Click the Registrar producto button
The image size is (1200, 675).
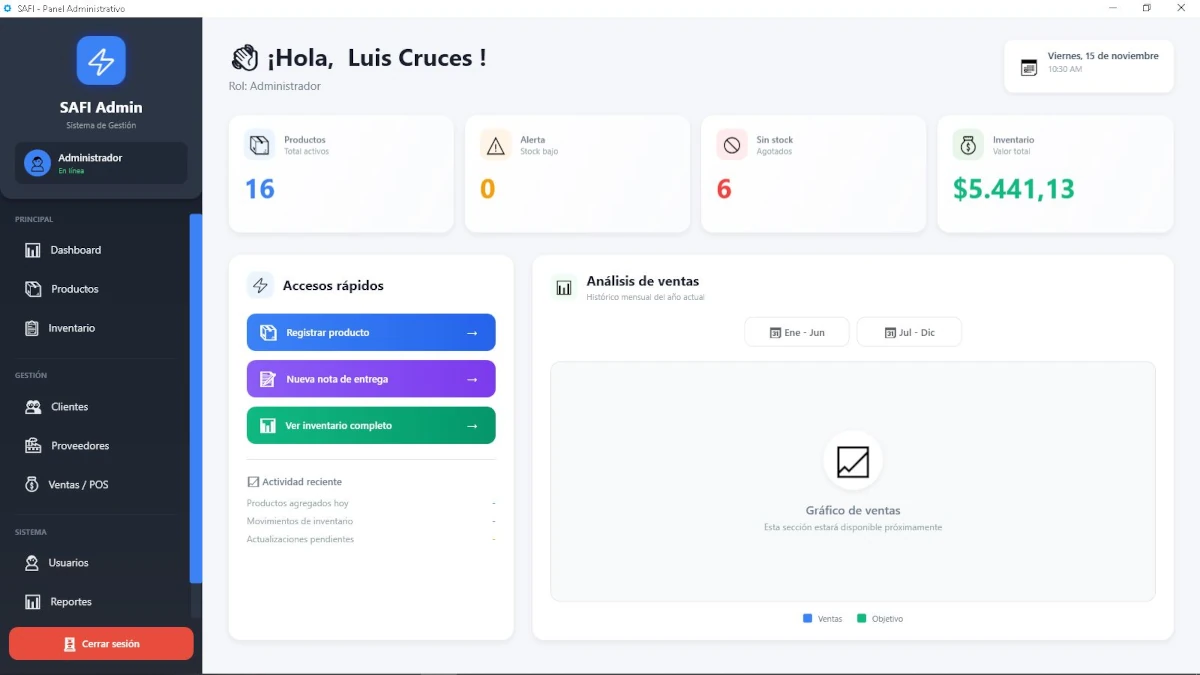[x=370, y=332]
